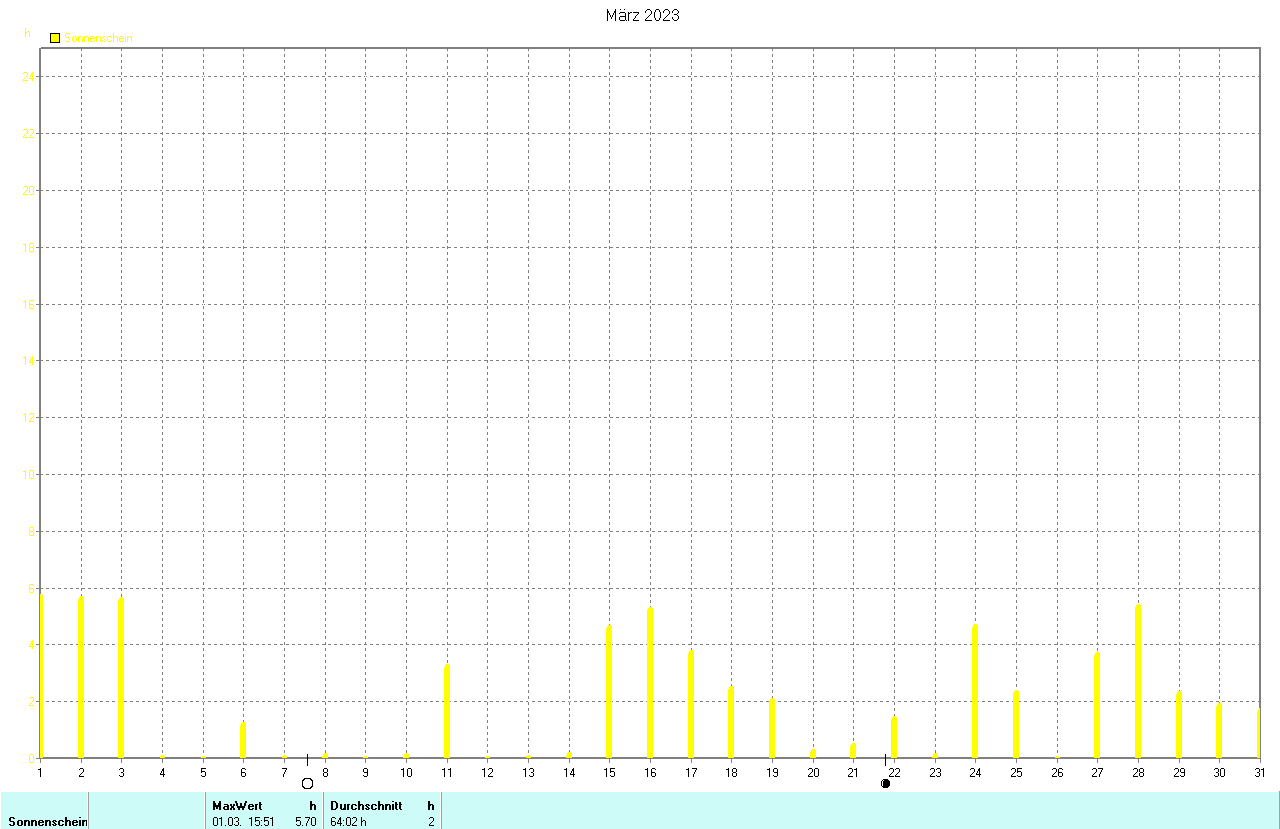The width and height of the screenshot is (1280, 829).
Task: Select the sunshine bar for day 19
Action: (772, 728)
